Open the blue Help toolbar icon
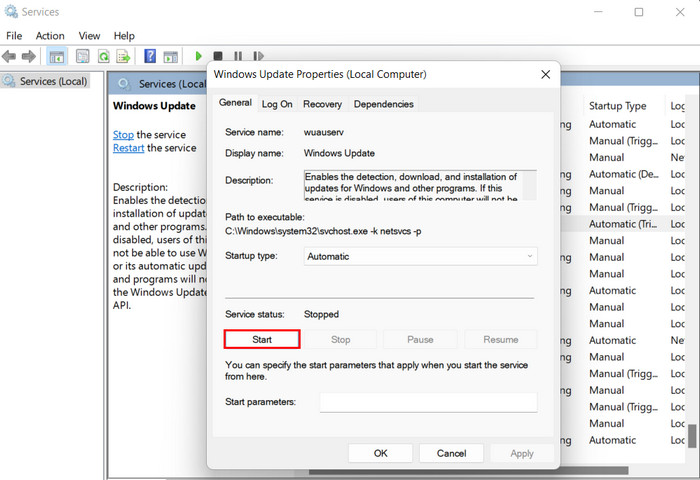 (x=150, y=56)
